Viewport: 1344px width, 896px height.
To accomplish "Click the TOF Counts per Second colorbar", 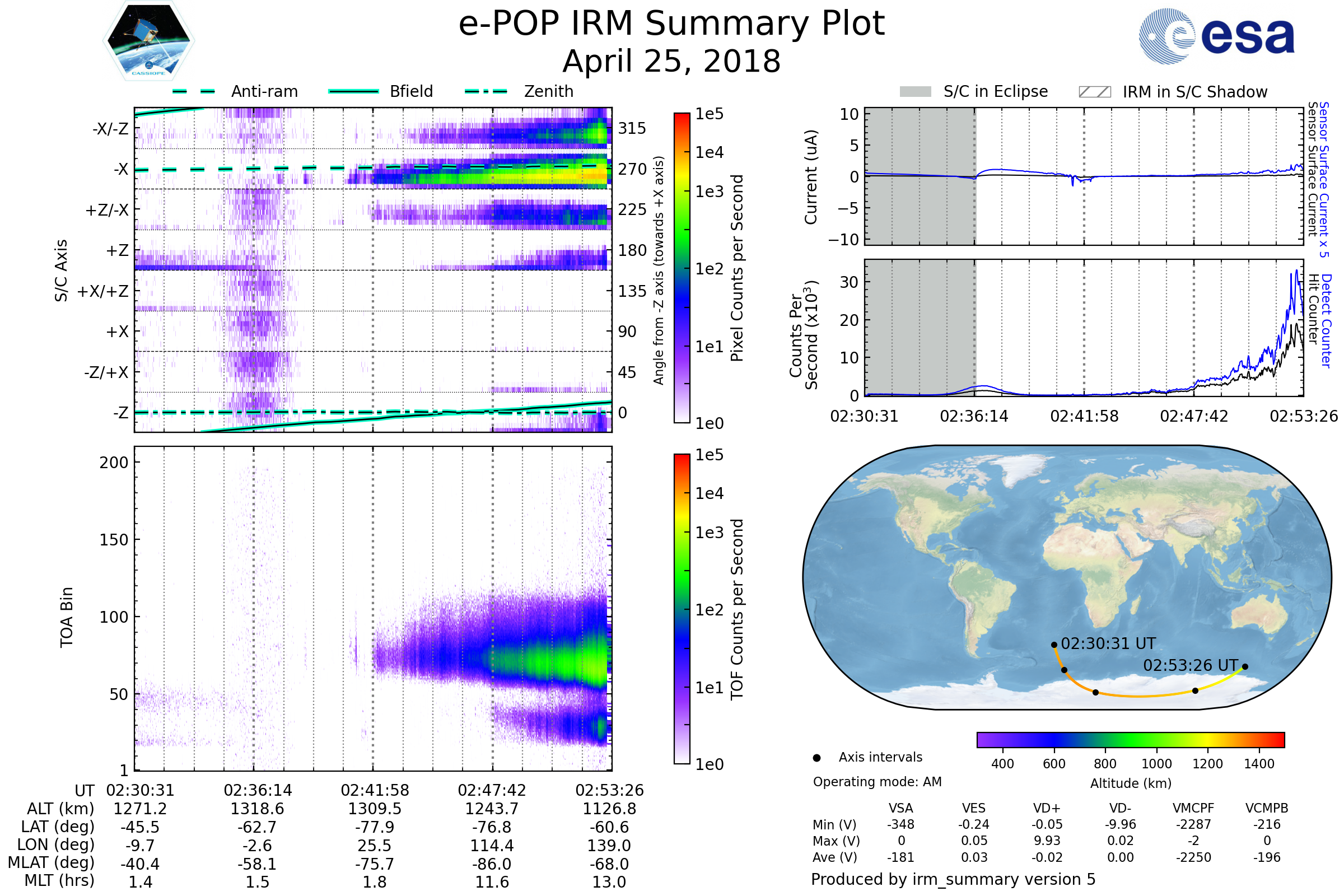I will (682, 609).
